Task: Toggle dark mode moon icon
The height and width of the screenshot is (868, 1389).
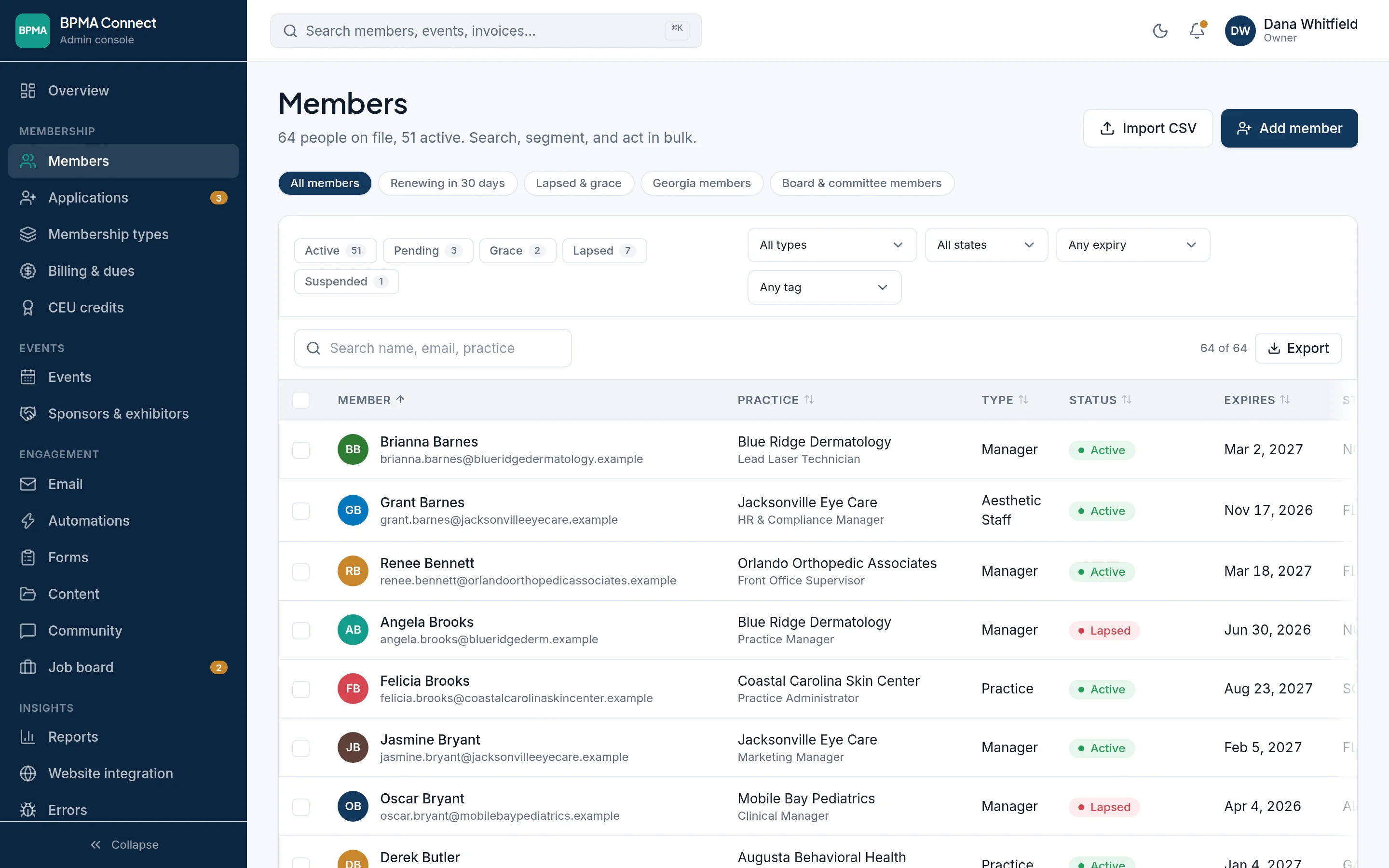Action: 1160,30
